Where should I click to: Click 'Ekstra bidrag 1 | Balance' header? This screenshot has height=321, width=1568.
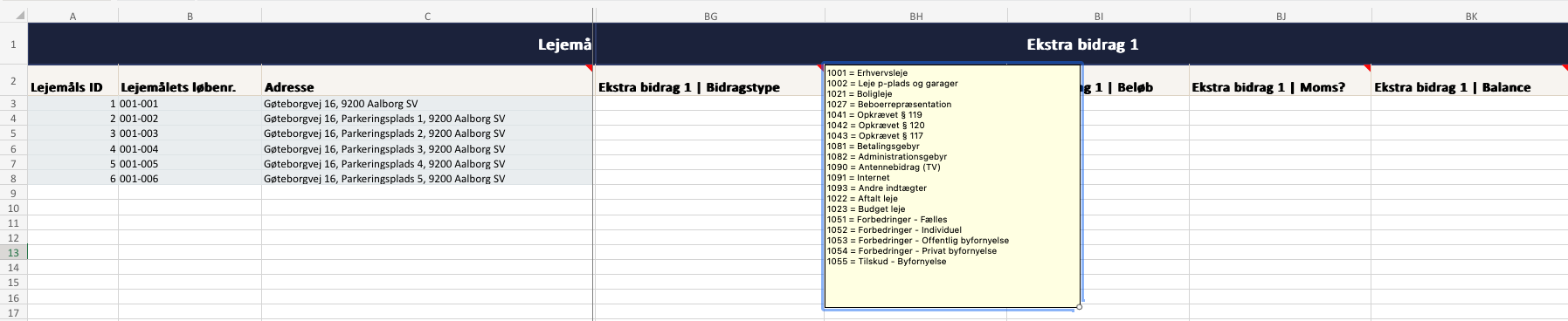tap(1471, 80)
